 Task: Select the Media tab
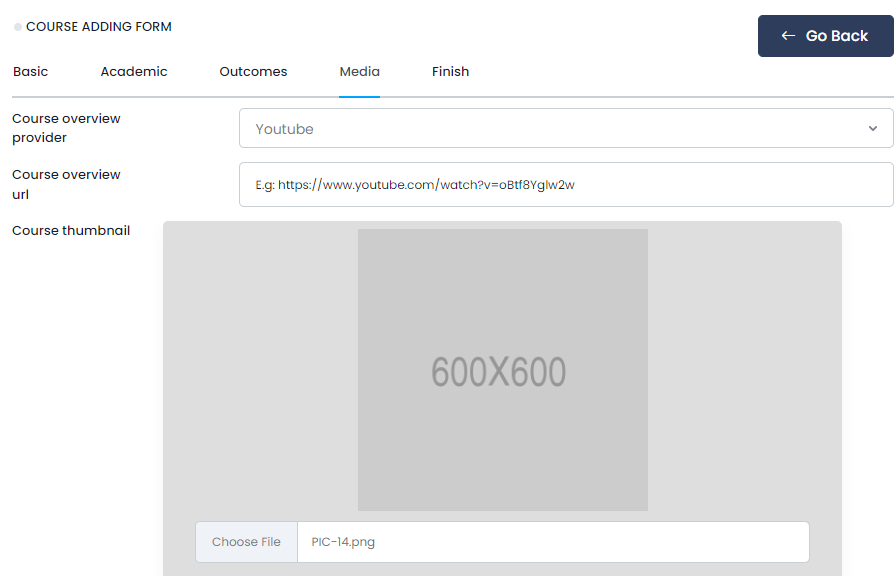(359, 72)
